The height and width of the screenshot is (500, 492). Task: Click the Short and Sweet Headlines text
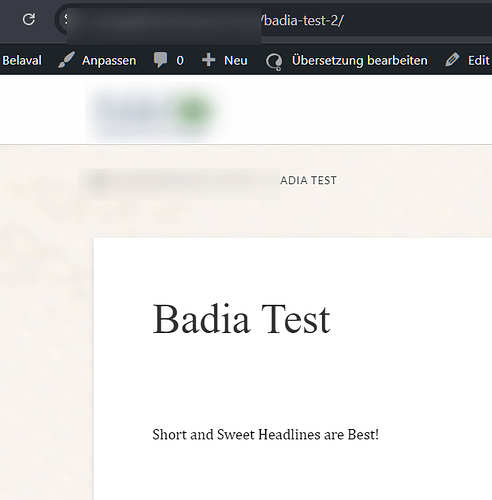point(266,435)
